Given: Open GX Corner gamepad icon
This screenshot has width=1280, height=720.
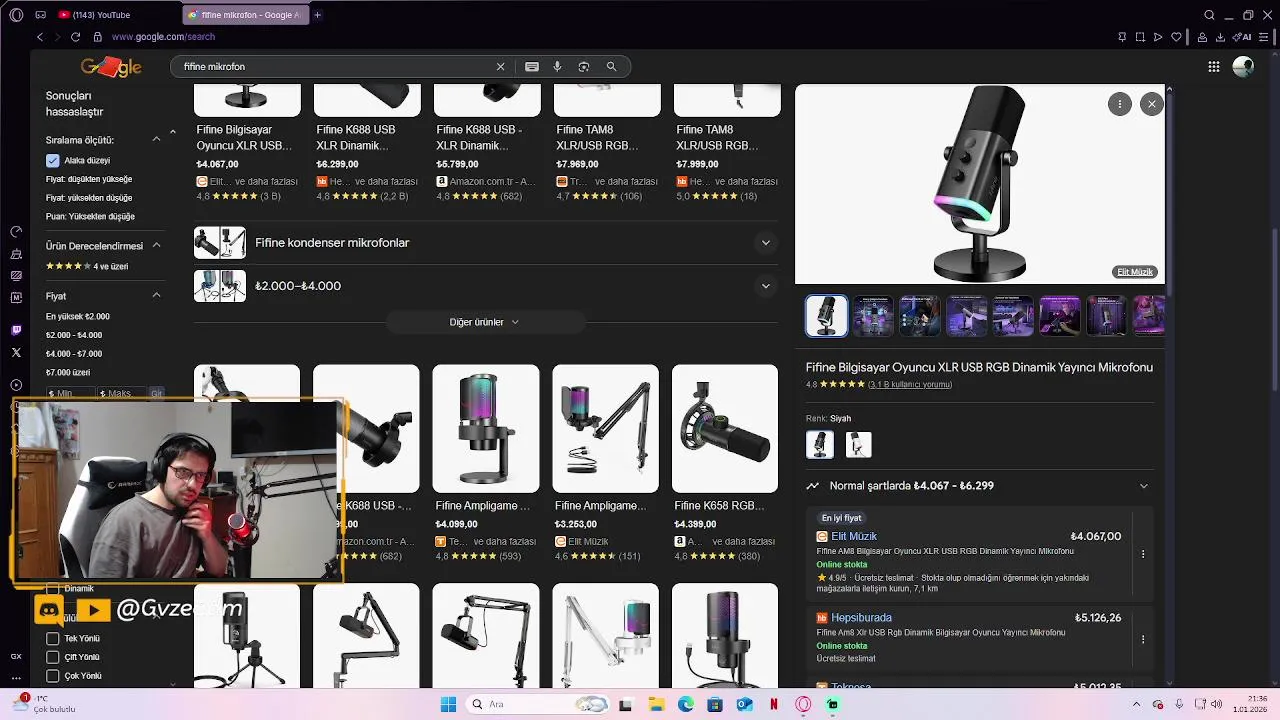Looking at the screenshot, I should pyautogui.click(x=40, y=15).
